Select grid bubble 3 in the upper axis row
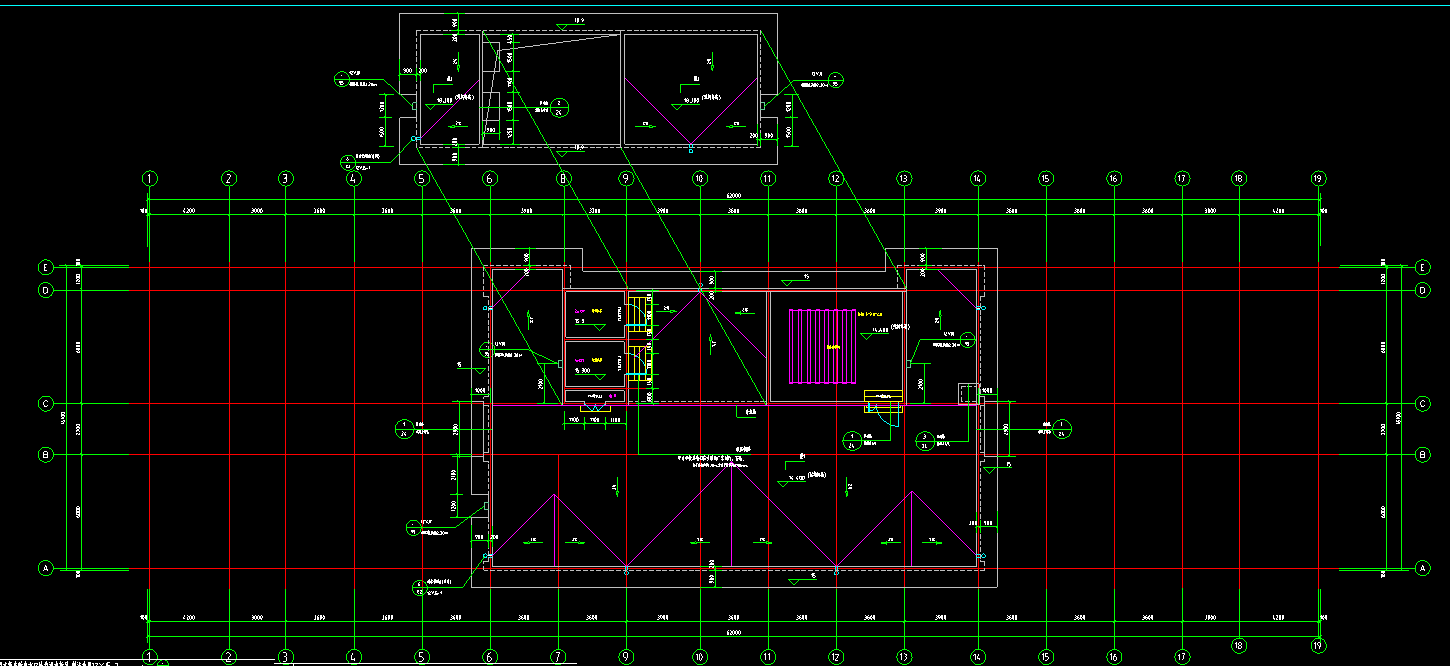This screenshot has height=666, width=1450. point(286,179)
